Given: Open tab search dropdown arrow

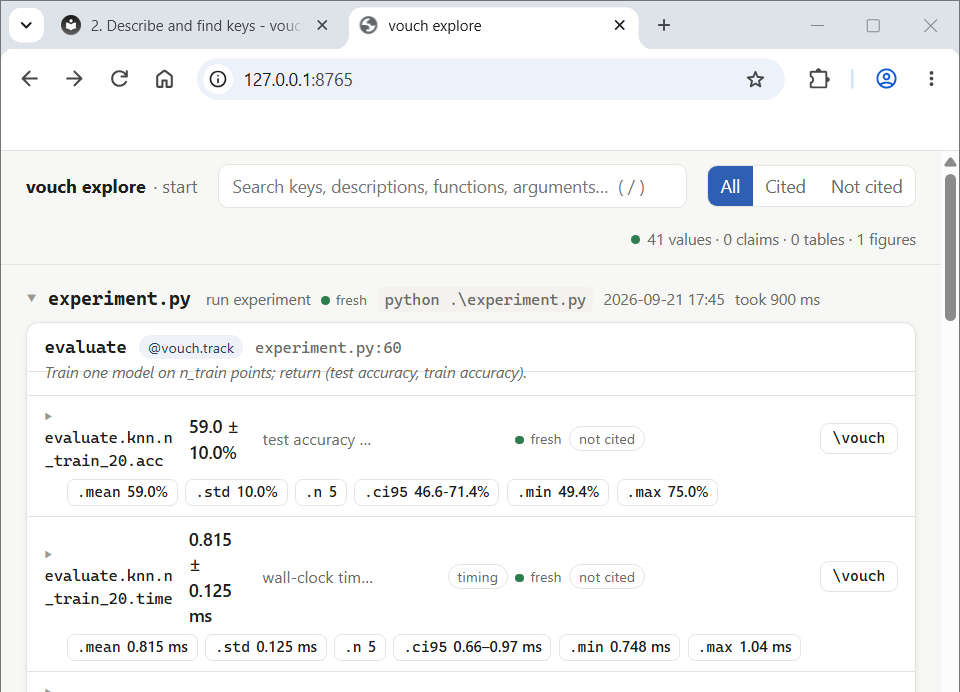Looking at the screenshot, I should (x=26, y=25).
